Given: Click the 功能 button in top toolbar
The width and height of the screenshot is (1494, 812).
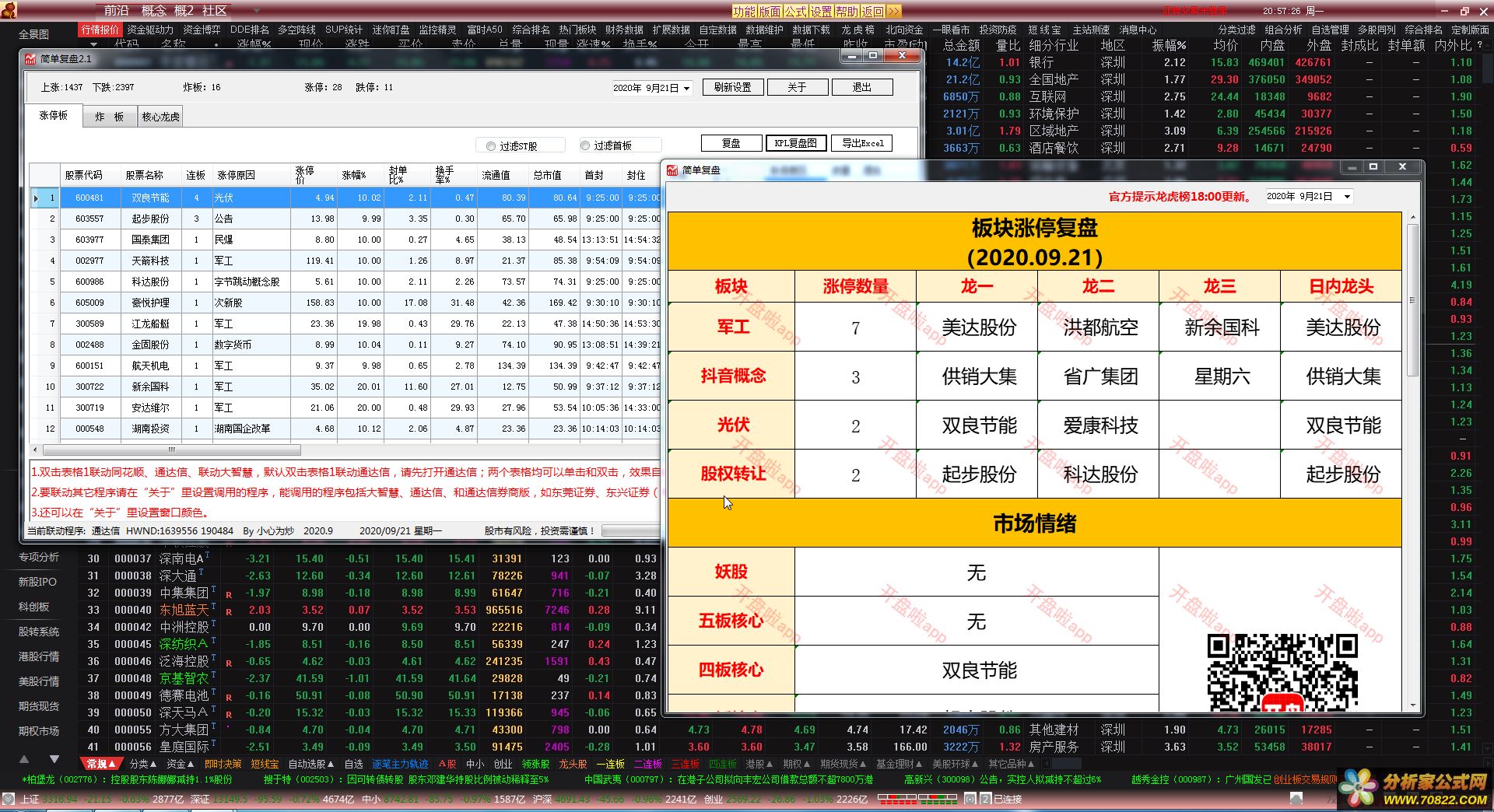Looking at the screenshot, I should coord(744,11).
